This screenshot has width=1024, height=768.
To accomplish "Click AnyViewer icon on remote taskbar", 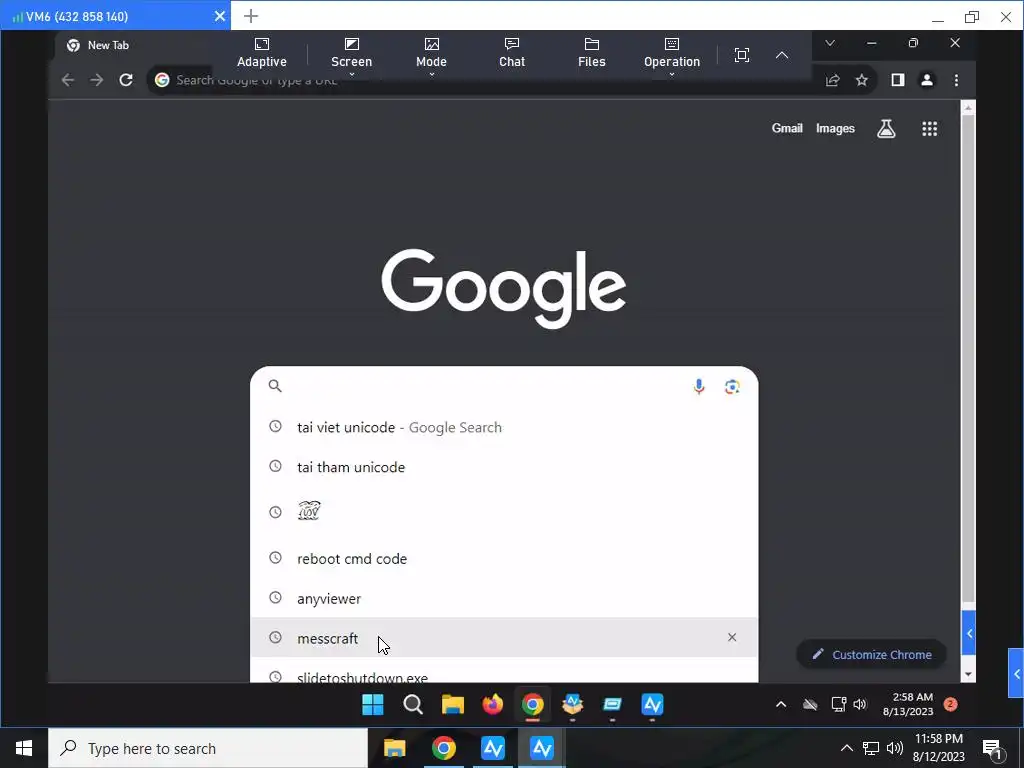I will point(652,705).
